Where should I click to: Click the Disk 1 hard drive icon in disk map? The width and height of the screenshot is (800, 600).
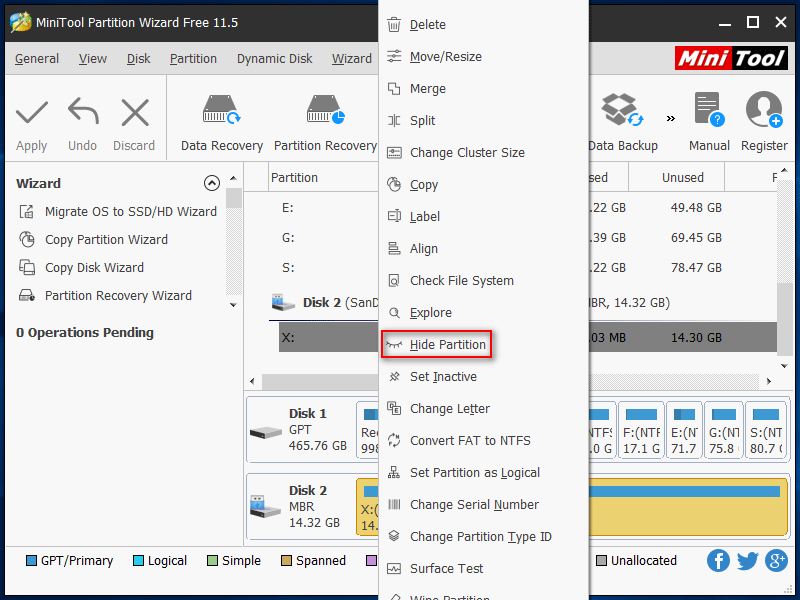(x=266, y=432)
